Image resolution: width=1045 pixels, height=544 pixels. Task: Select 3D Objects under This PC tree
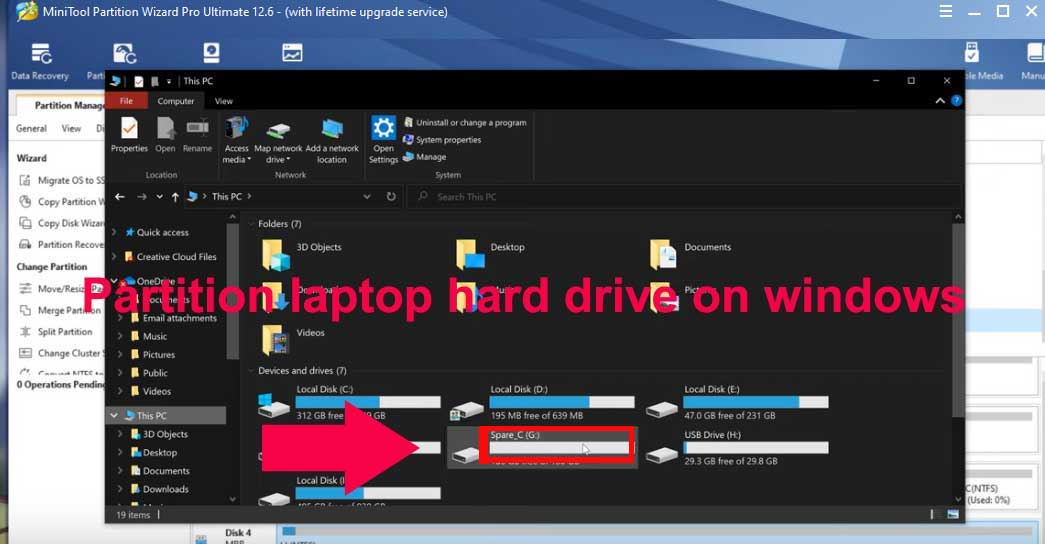point(159,434)
